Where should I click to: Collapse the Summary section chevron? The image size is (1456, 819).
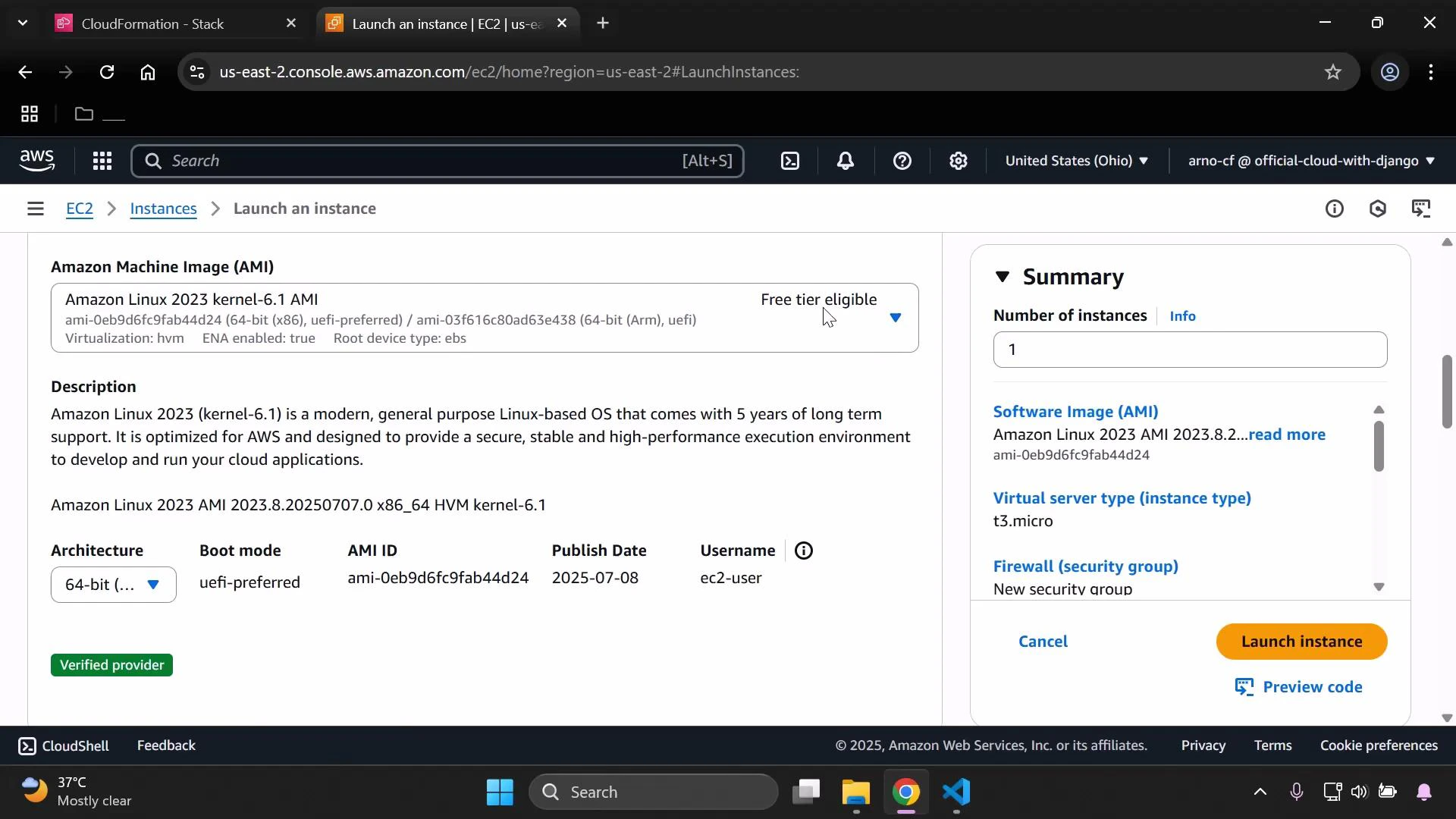(x=1003, y=278)
